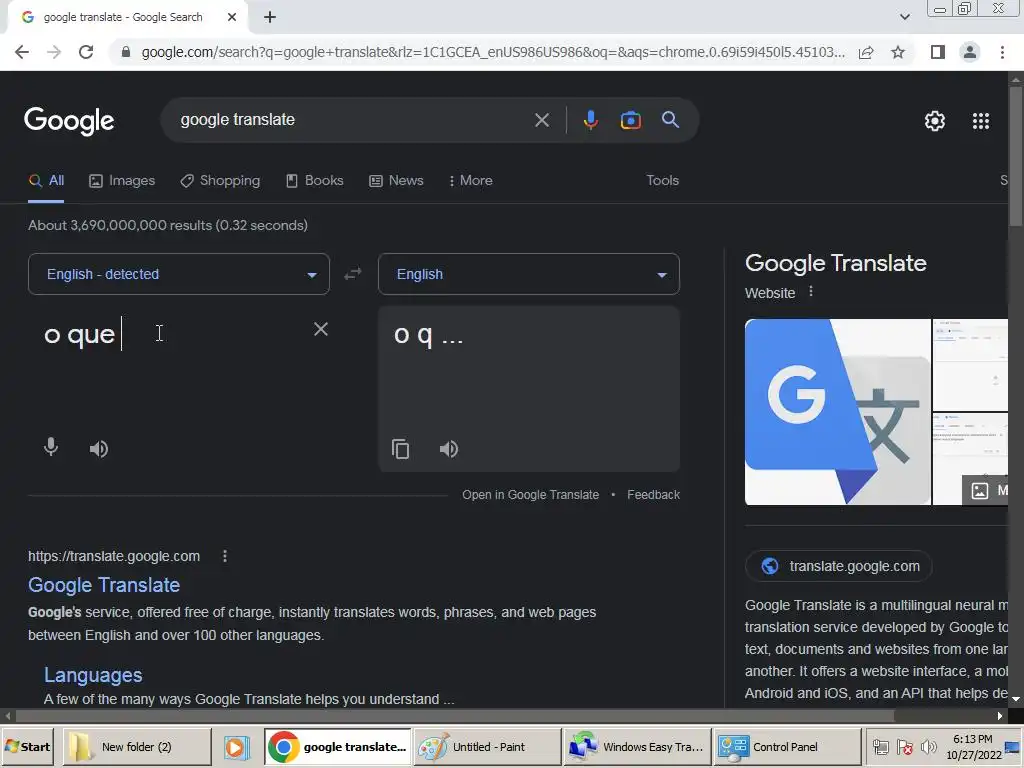Open search Tools options
Image resolution: width=1024 pixels, height=768 pixels.
click(x=662, y=180)
